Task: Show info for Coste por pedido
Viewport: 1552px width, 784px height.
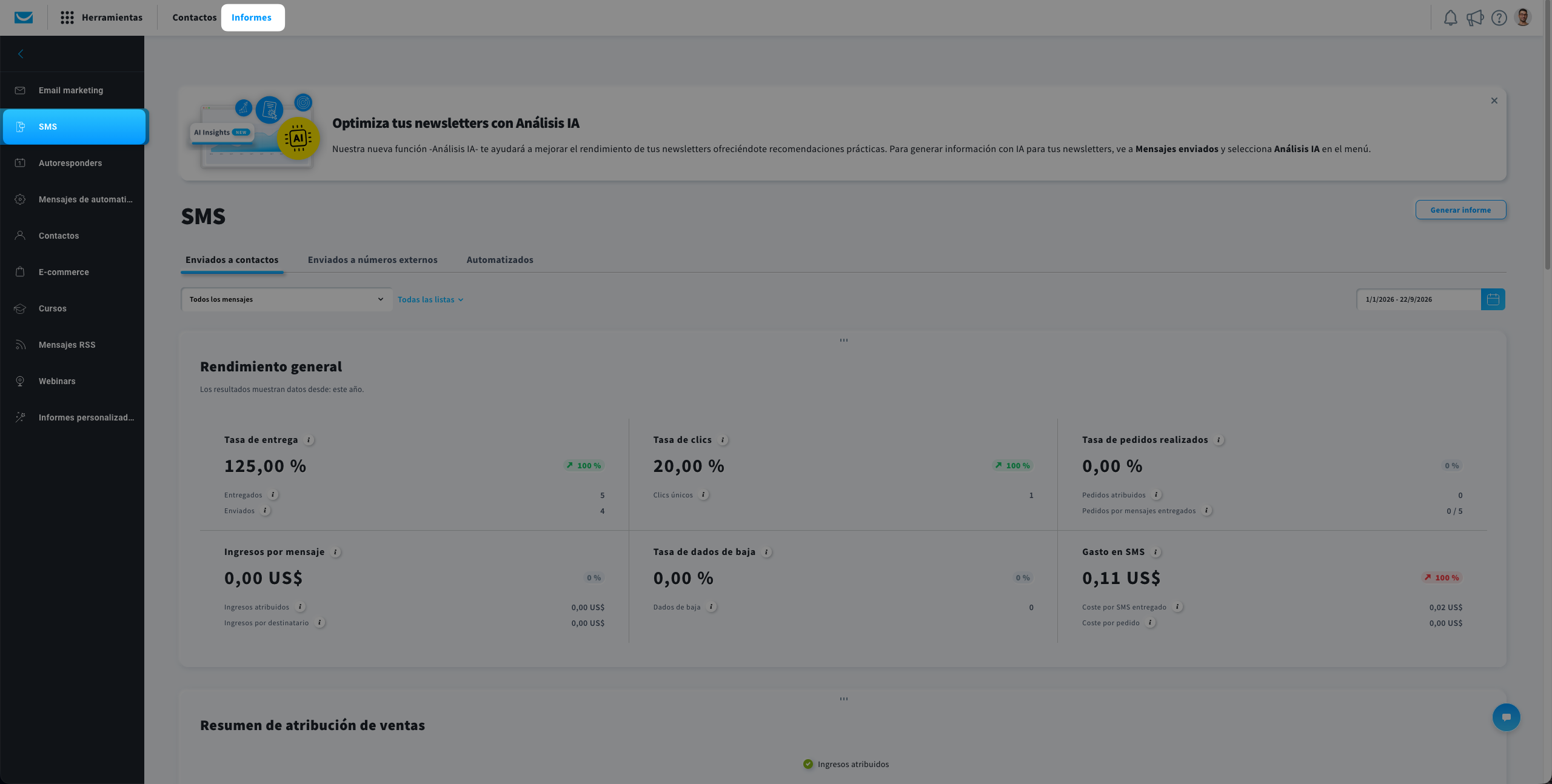Action: tap(1150, 623)
